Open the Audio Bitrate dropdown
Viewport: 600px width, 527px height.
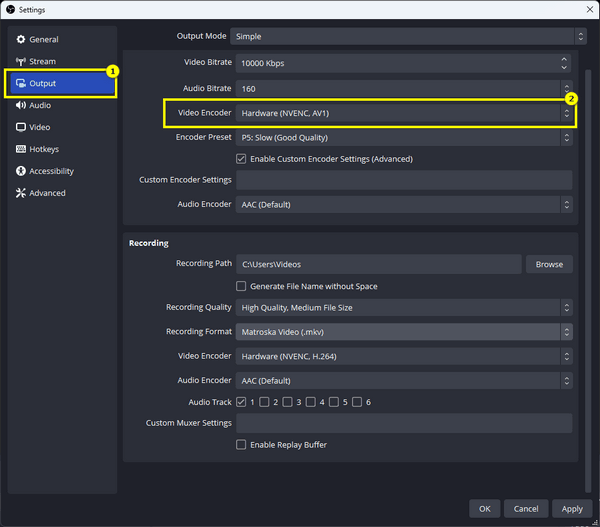[404, 89]
